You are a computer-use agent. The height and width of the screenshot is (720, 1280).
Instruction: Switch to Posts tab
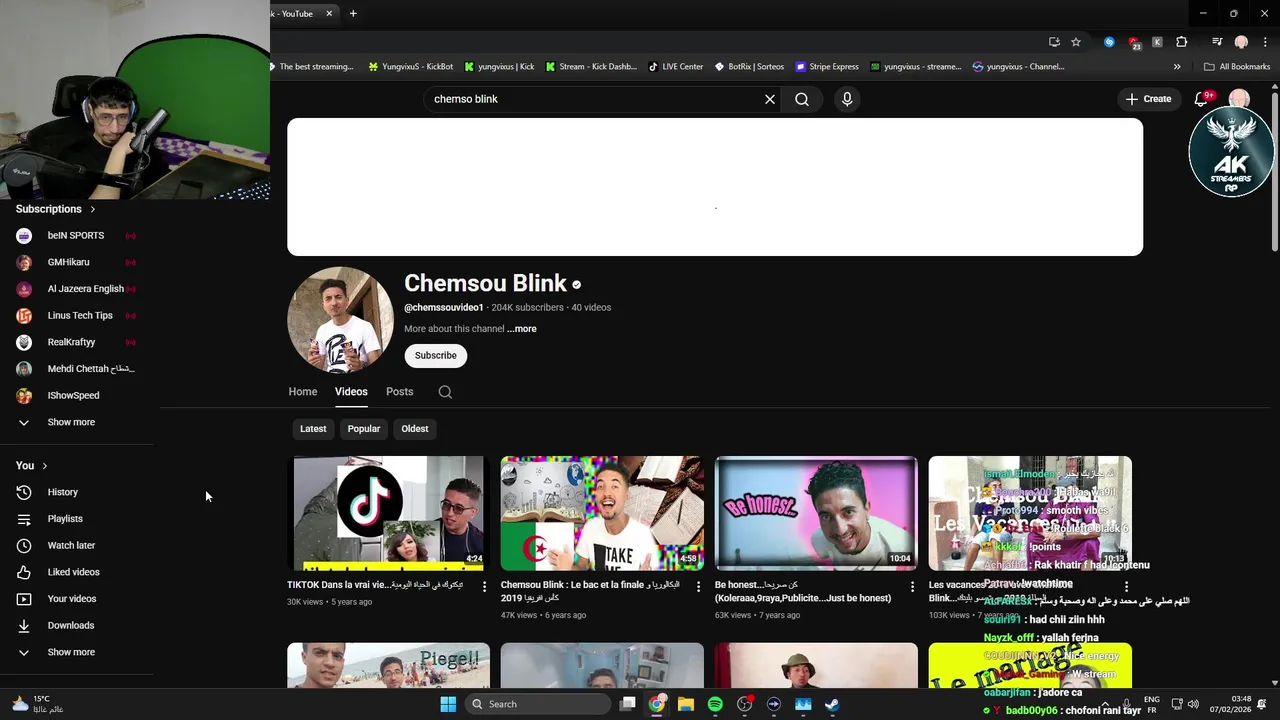400,392
